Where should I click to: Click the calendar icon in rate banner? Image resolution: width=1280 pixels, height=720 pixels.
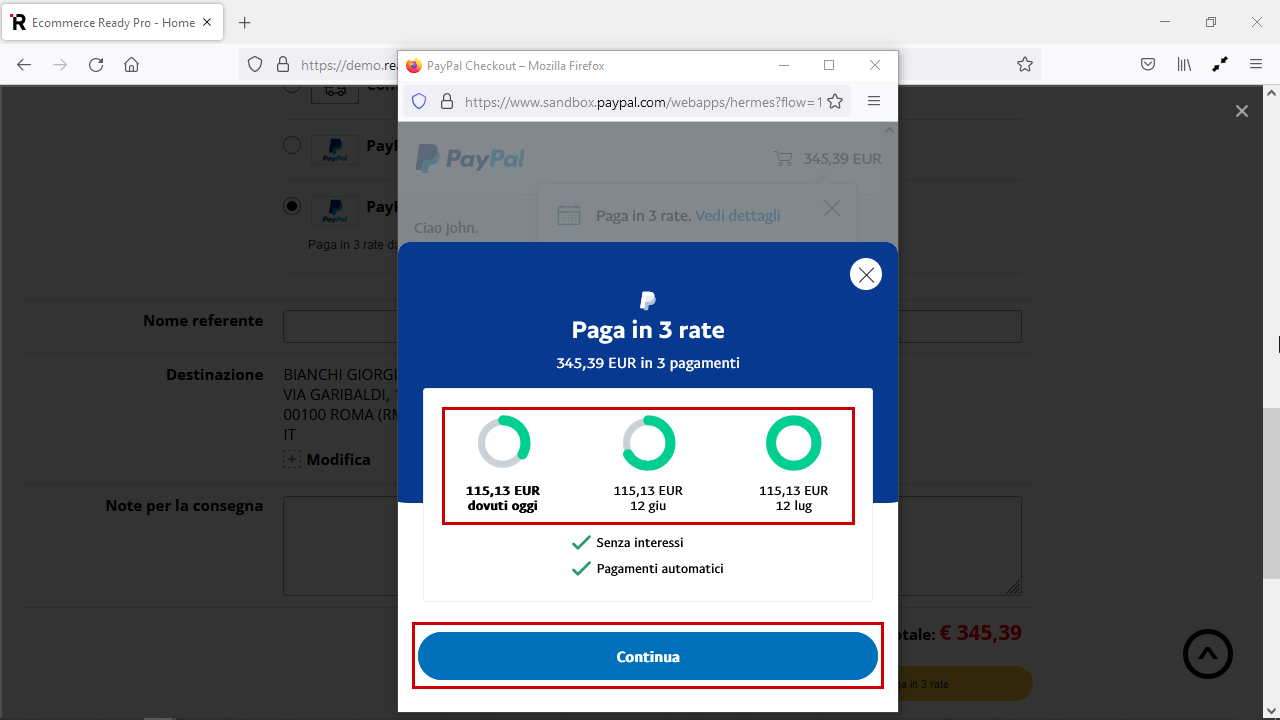coord(569,215)
